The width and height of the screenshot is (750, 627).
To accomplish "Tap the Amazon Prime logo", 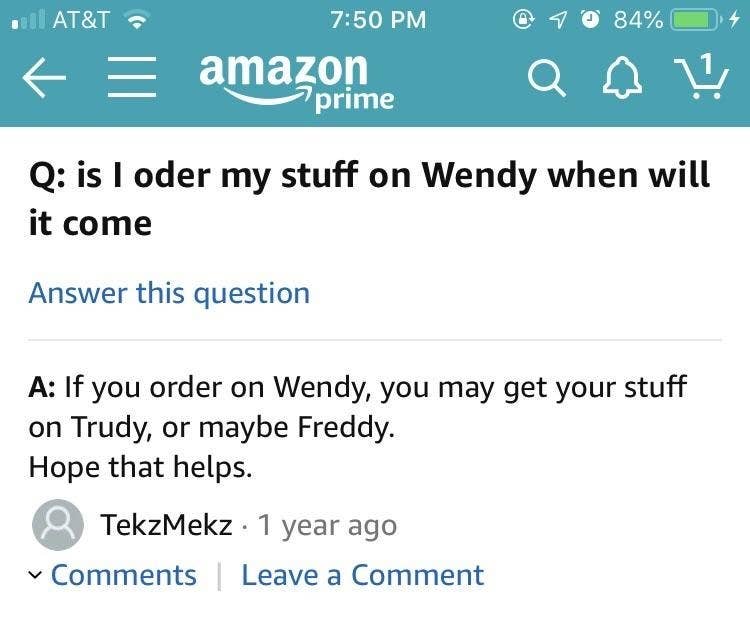I will tap(295, 81).
